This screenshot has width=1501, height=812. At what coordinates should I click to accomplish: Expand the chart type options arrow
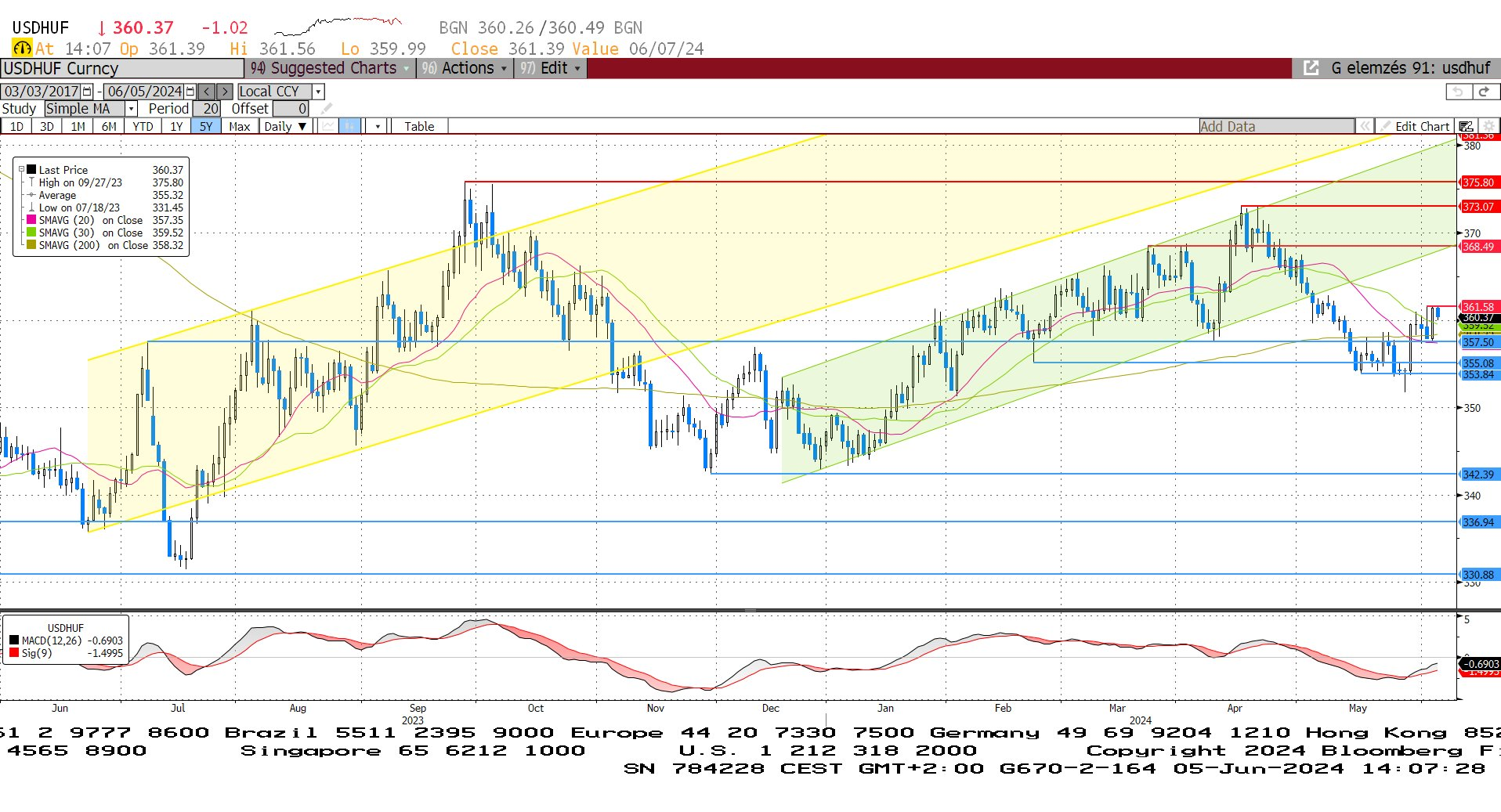(x=378, y=126)
